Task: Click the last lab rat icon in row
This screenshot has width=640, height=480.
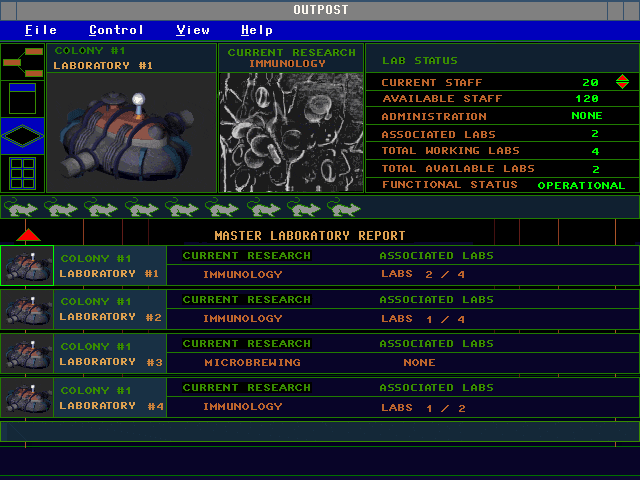Action: (x=345, y=208)
